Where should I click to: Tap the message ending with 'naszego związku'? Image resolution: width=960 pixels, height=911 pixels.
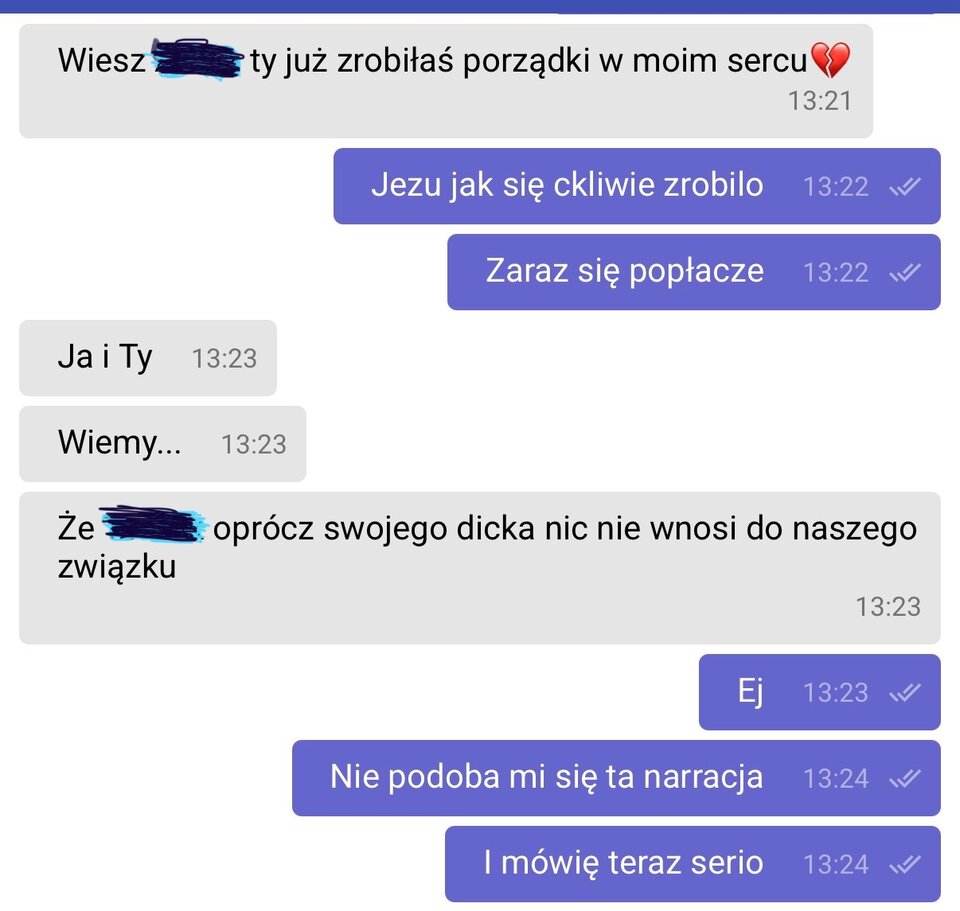point(480,568)
